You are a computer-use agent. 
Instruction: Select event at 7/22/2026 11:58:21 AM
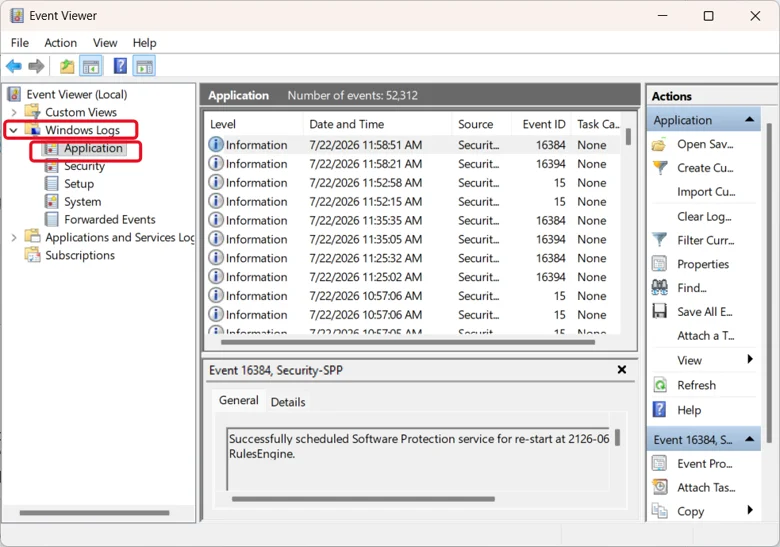(414, 164)
